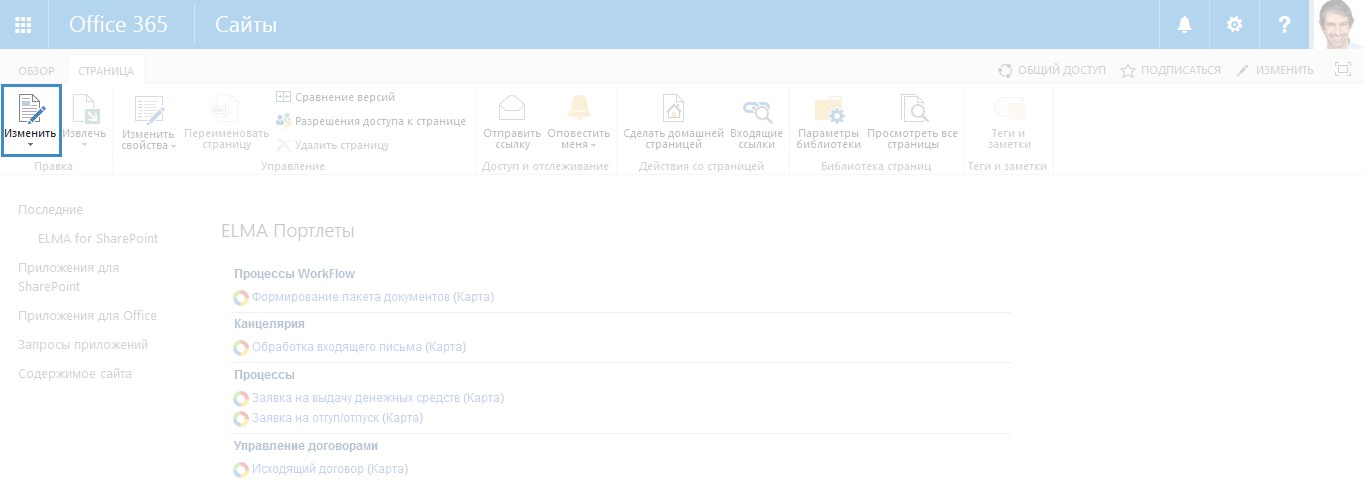Open Заявка на выдачу денежных средств
Screen dimensions: 1364x500
[356, 398]
